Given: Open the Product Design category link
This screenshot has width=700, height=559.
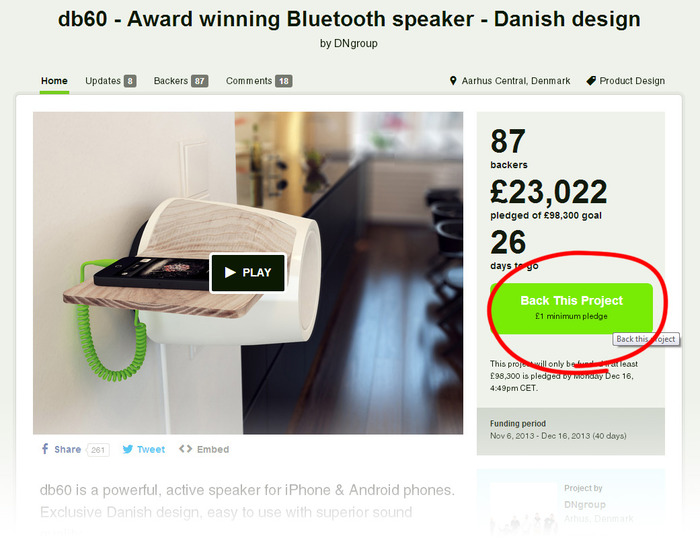Looking at the screenshot, I should pyautogui.click(x=632, y=81).
